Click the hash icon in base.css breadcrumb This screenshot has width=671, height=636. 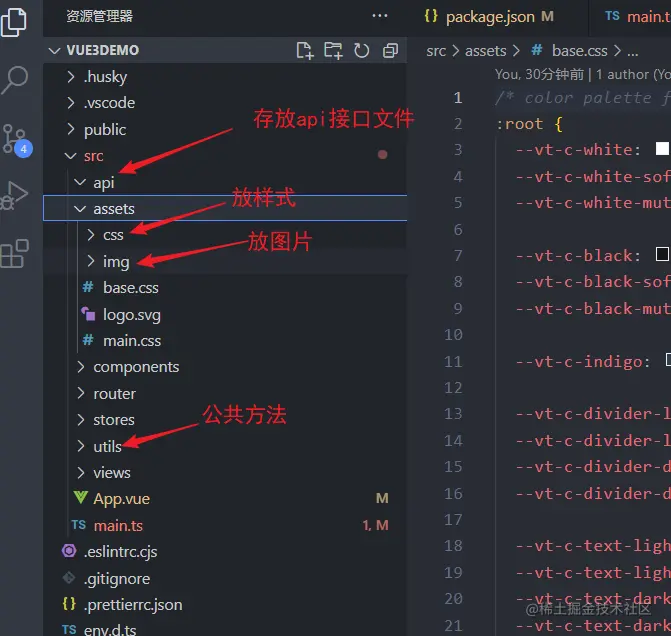[x=537, y=51]
